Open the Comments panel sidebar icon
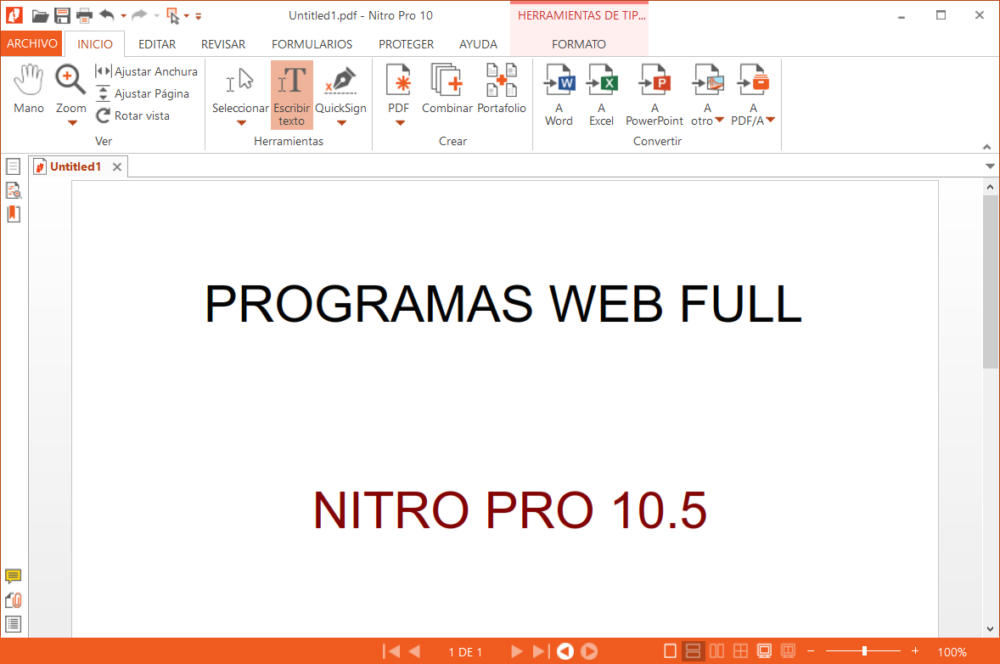 [13, 577]
